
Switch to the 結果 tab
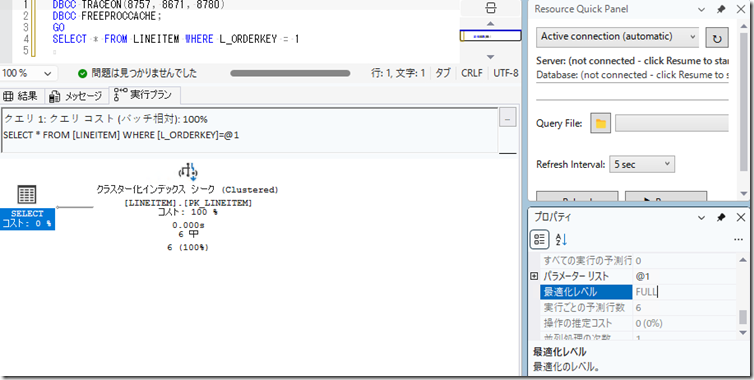tap(22, 96)
